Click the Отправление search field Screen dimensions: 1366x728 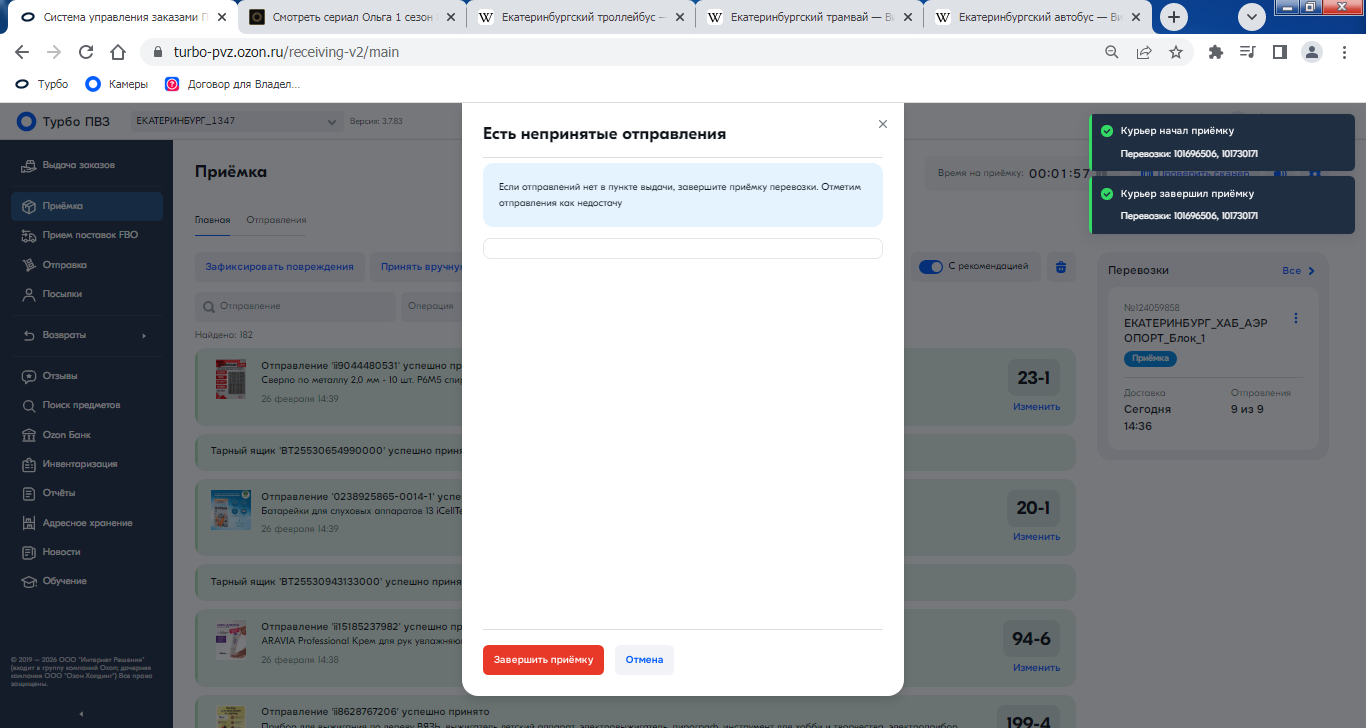point(295,306)
